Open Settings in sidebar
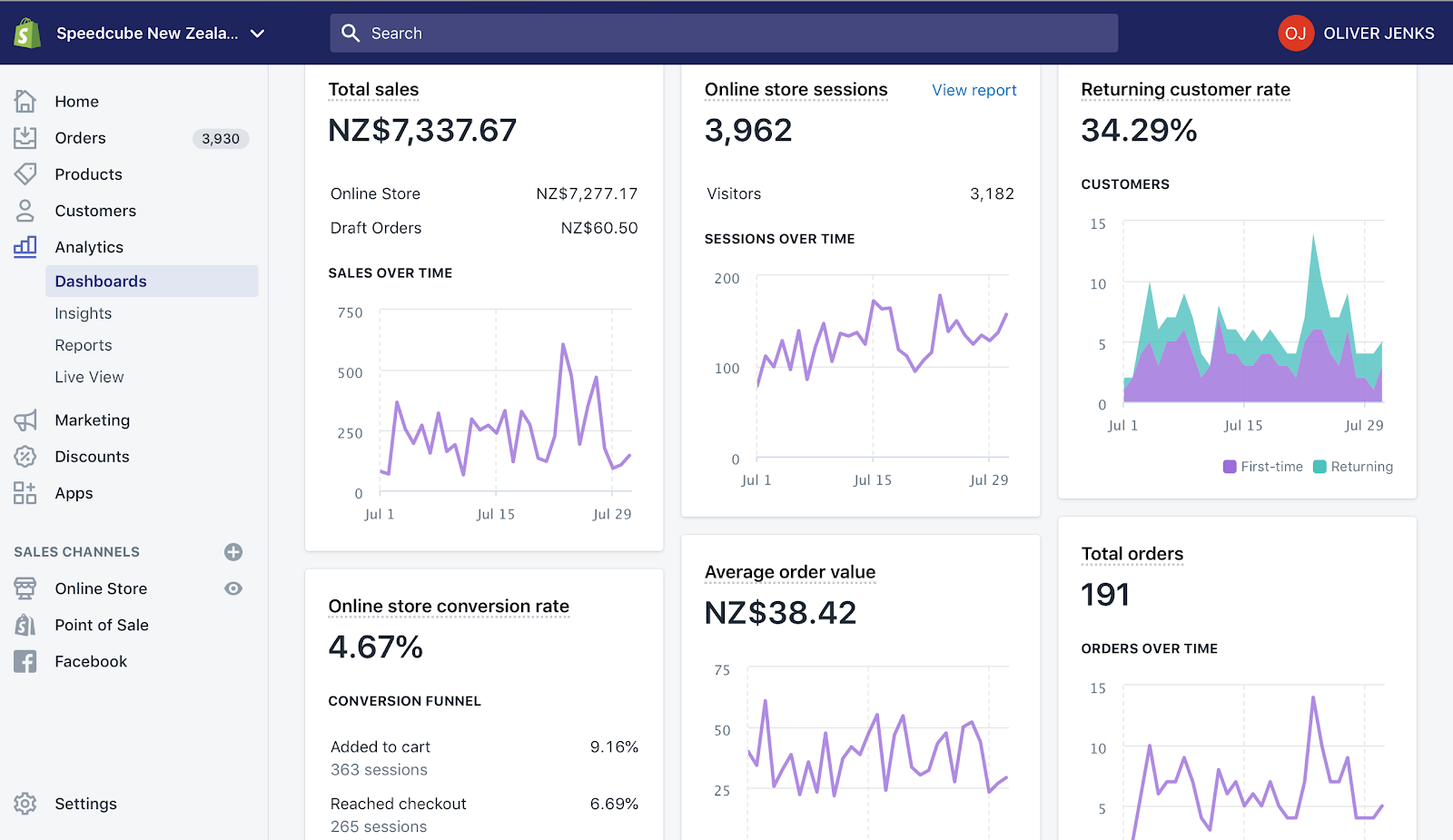Image resolution: width=1453 pixels, height=840 pixels. click(86, 804)
